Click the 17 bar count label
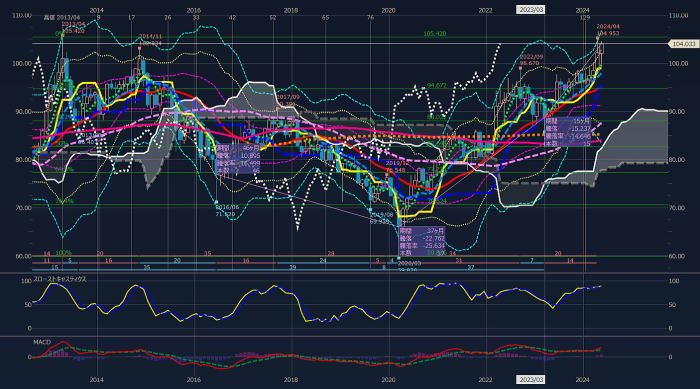Screen dimensions: 700x389 click(131, 18)
